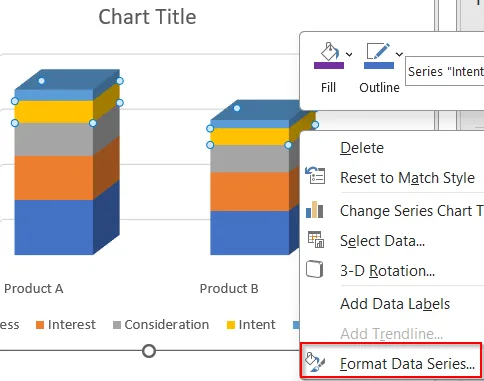484x381 pixels.
Task: Select Product A yellow Intent segment
Action: [54, 112]
